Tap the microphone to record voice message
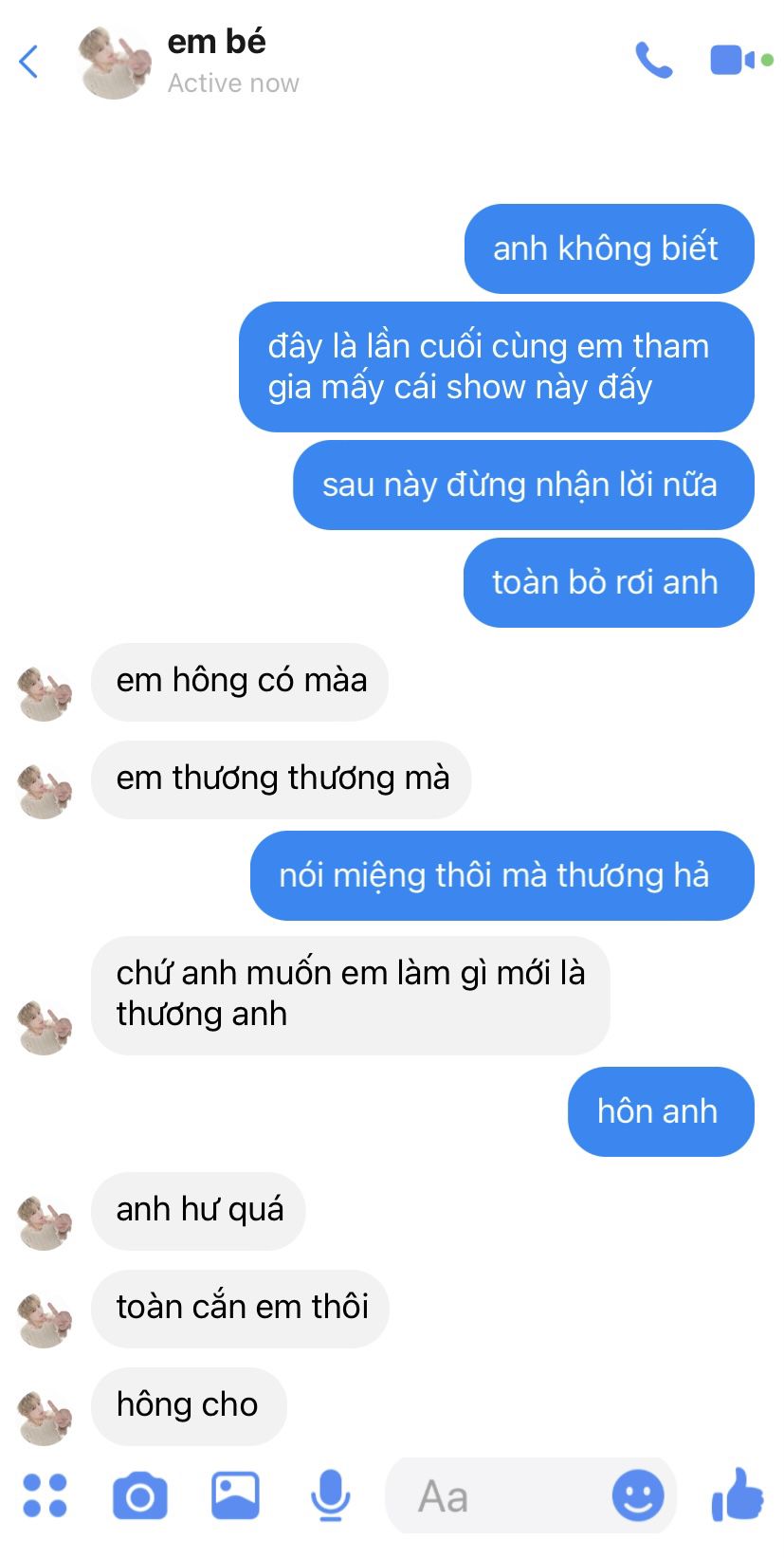Viewport: 784px width, 1558px height. [x=330, y=1496]
